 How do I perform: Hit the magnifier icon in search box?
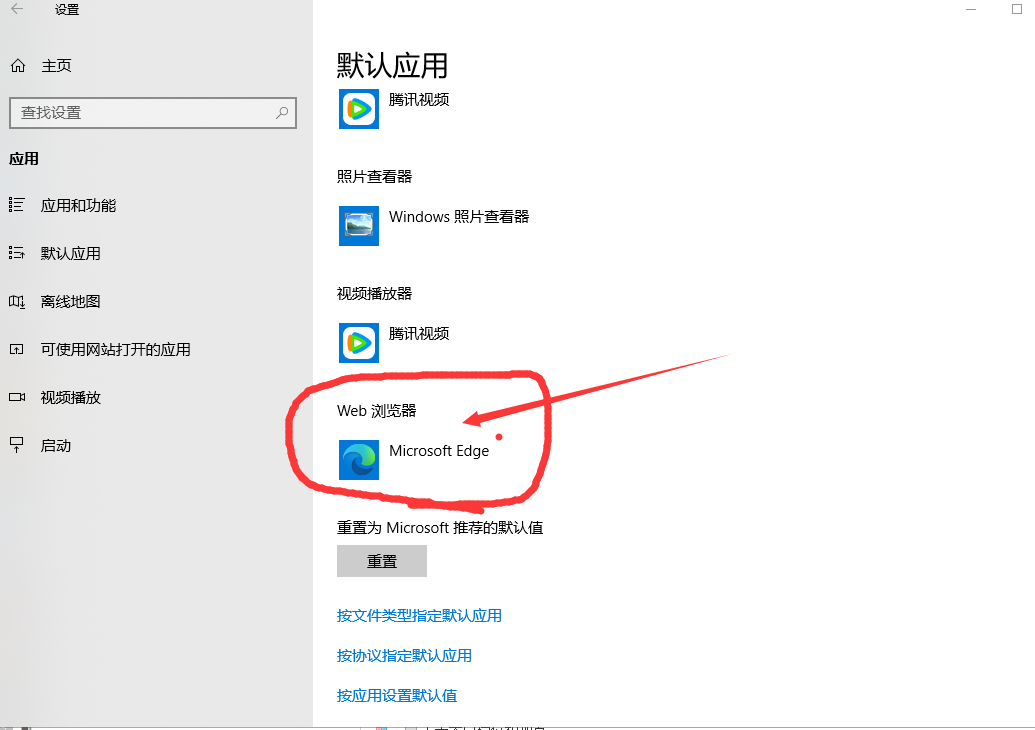pyautogui.click(x=282, y=113)
